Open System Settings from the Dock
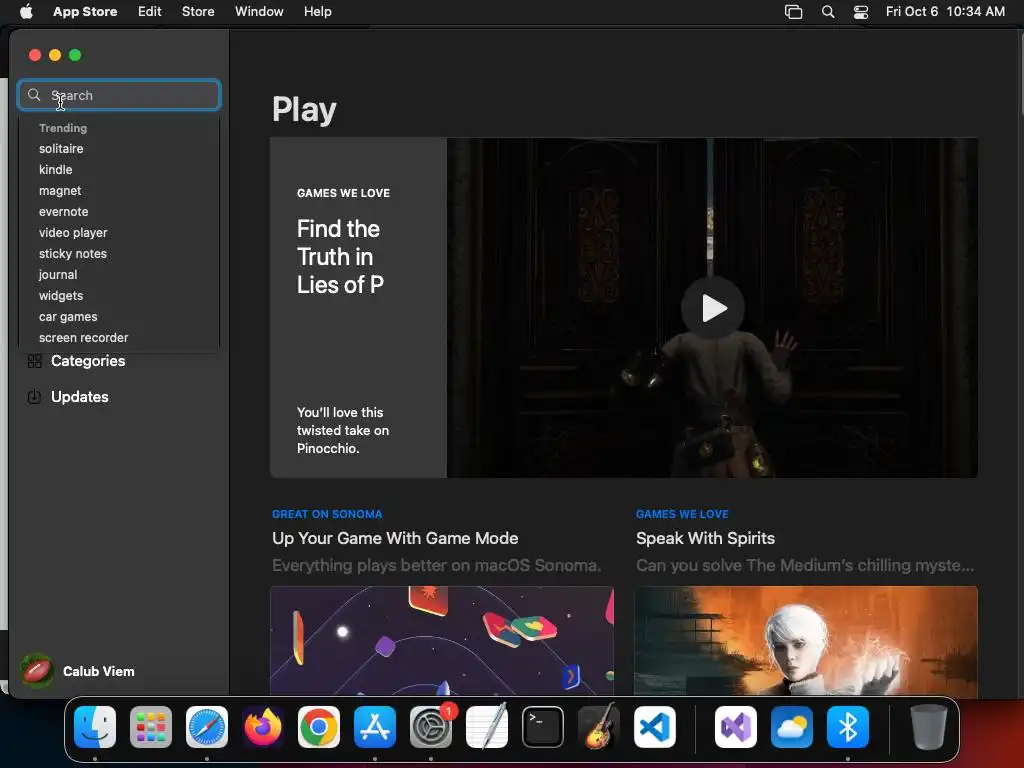This screenshot has height=768, width=1024. point(431,727)
